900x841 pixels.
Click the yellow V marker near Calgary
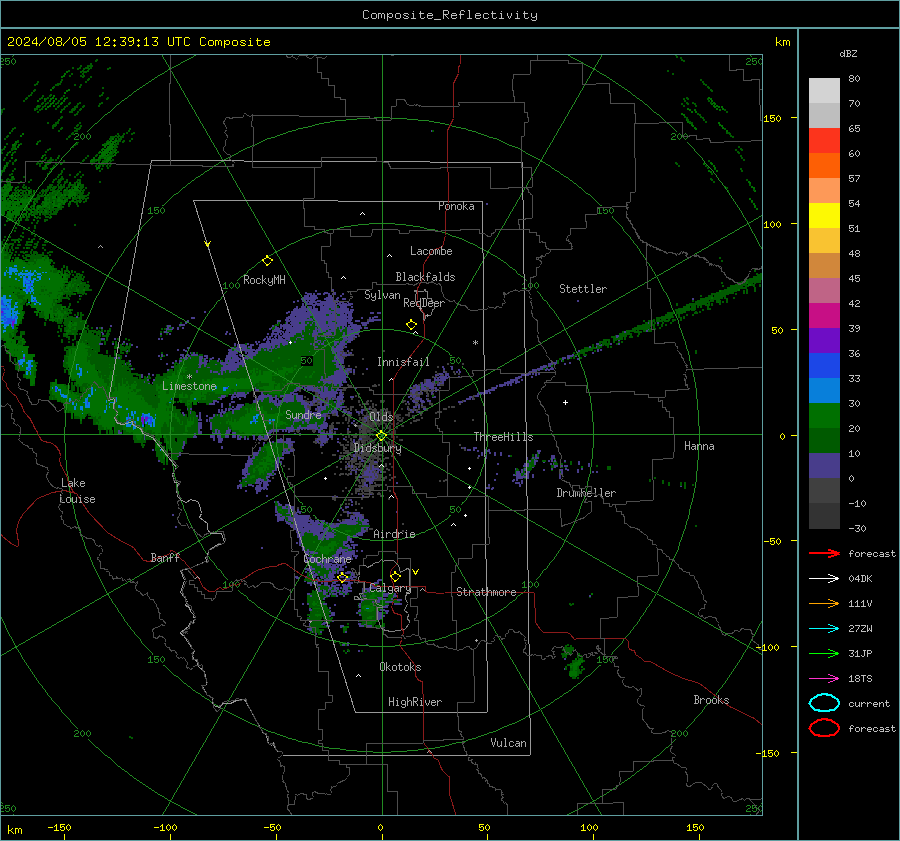point(416,572)
